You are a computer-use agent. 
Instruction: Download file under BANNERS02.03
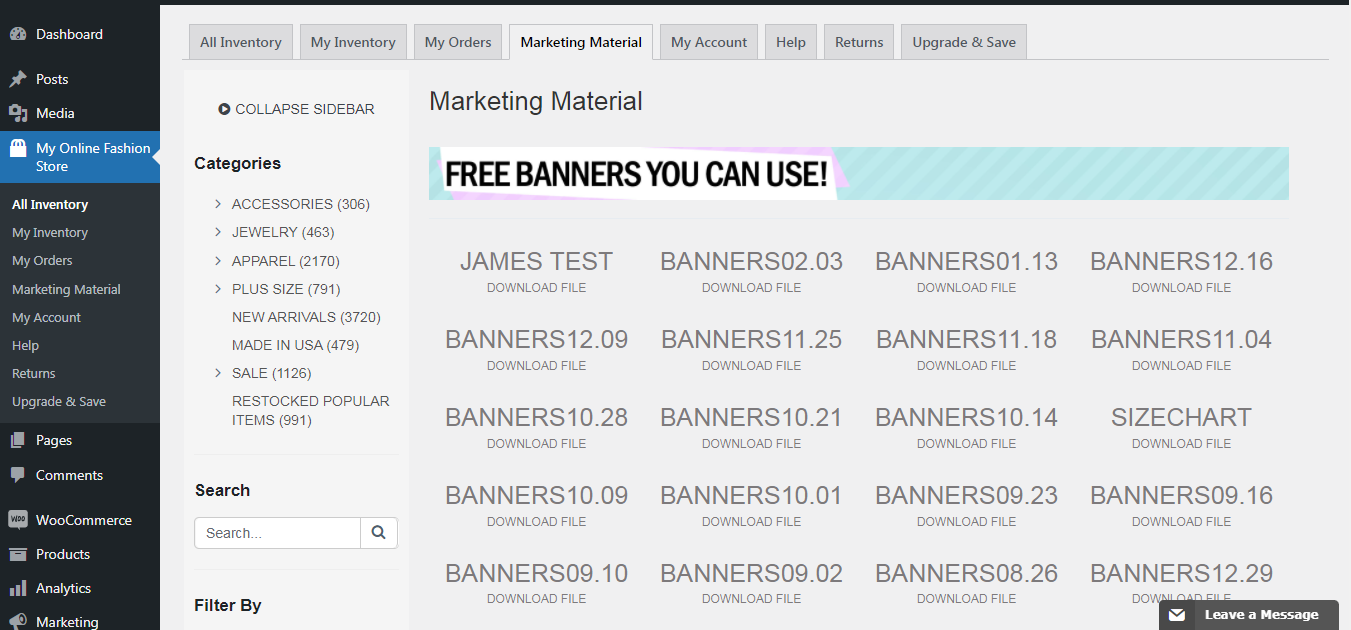pyautogui.click(x=751, y=288)
